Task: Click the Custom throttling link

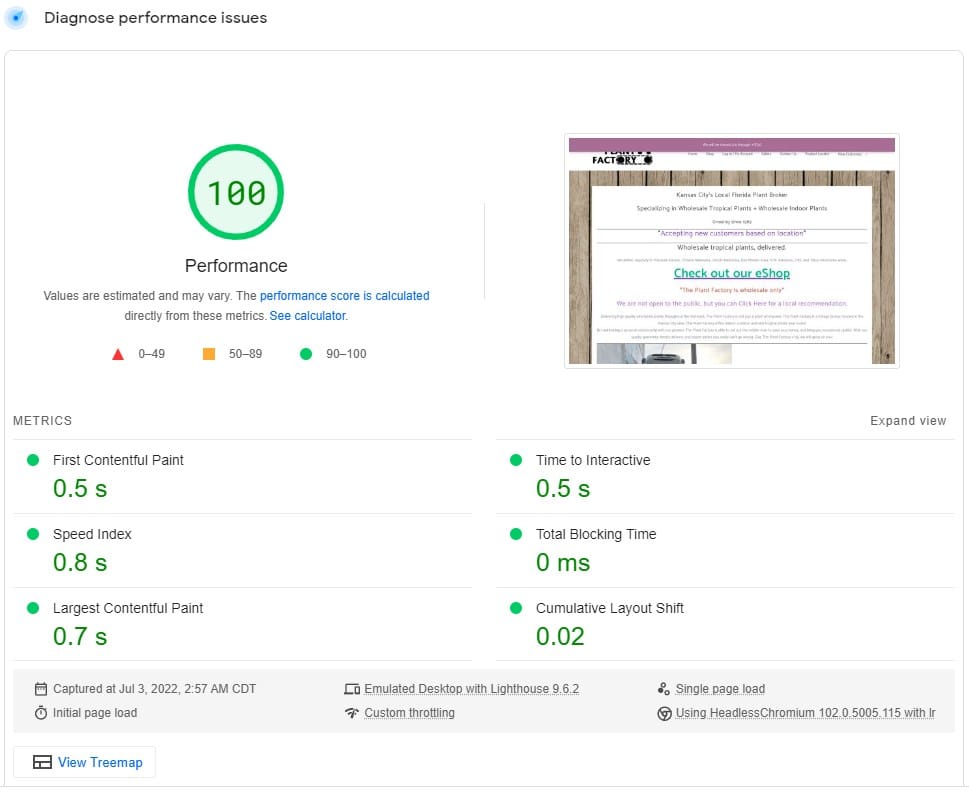Action: 410,713
